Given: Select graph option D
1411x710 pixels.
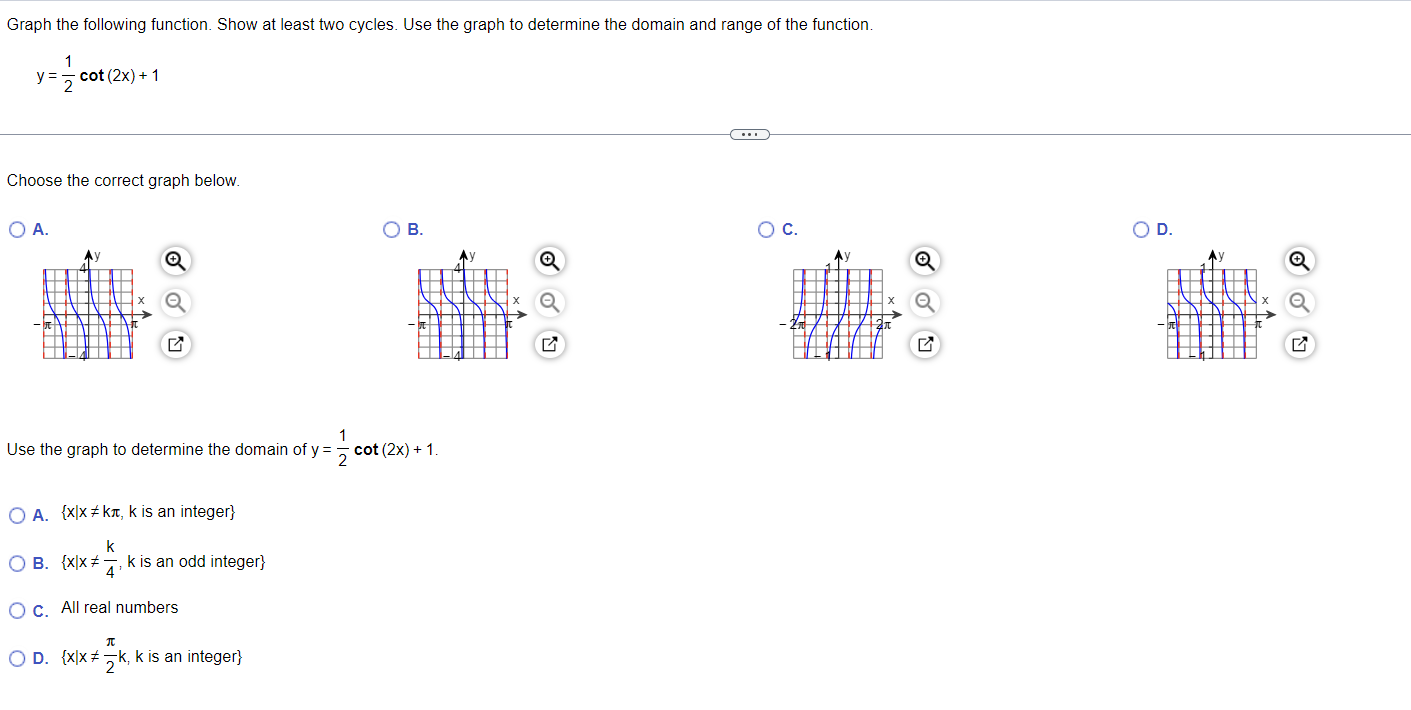Looking at the screenshot, I should [1140, 229].
